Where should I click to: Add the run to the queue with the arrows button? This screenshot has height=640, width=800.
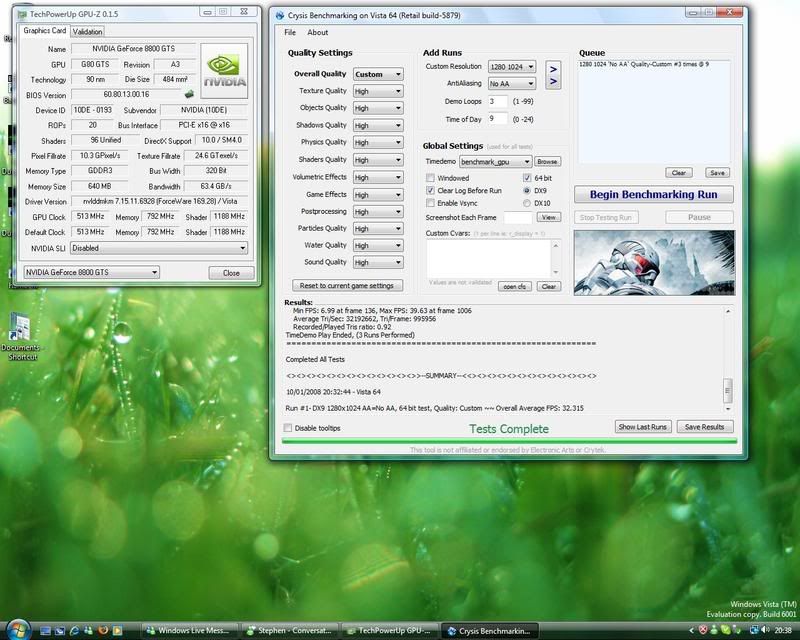[553, 75]
